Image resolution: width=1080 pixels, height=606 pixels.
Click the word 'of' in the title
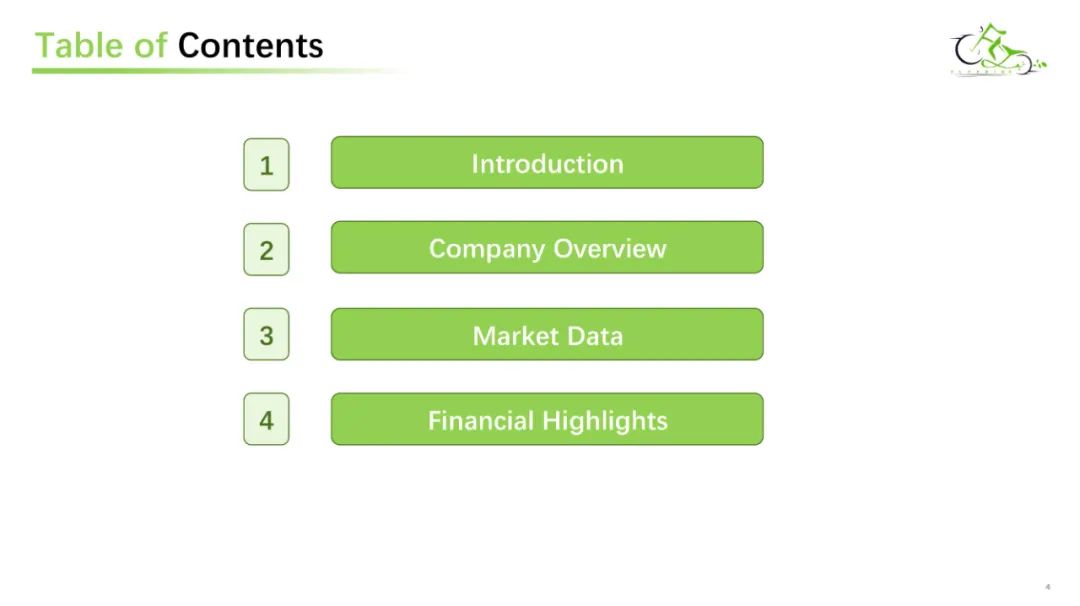pos(150,45)
